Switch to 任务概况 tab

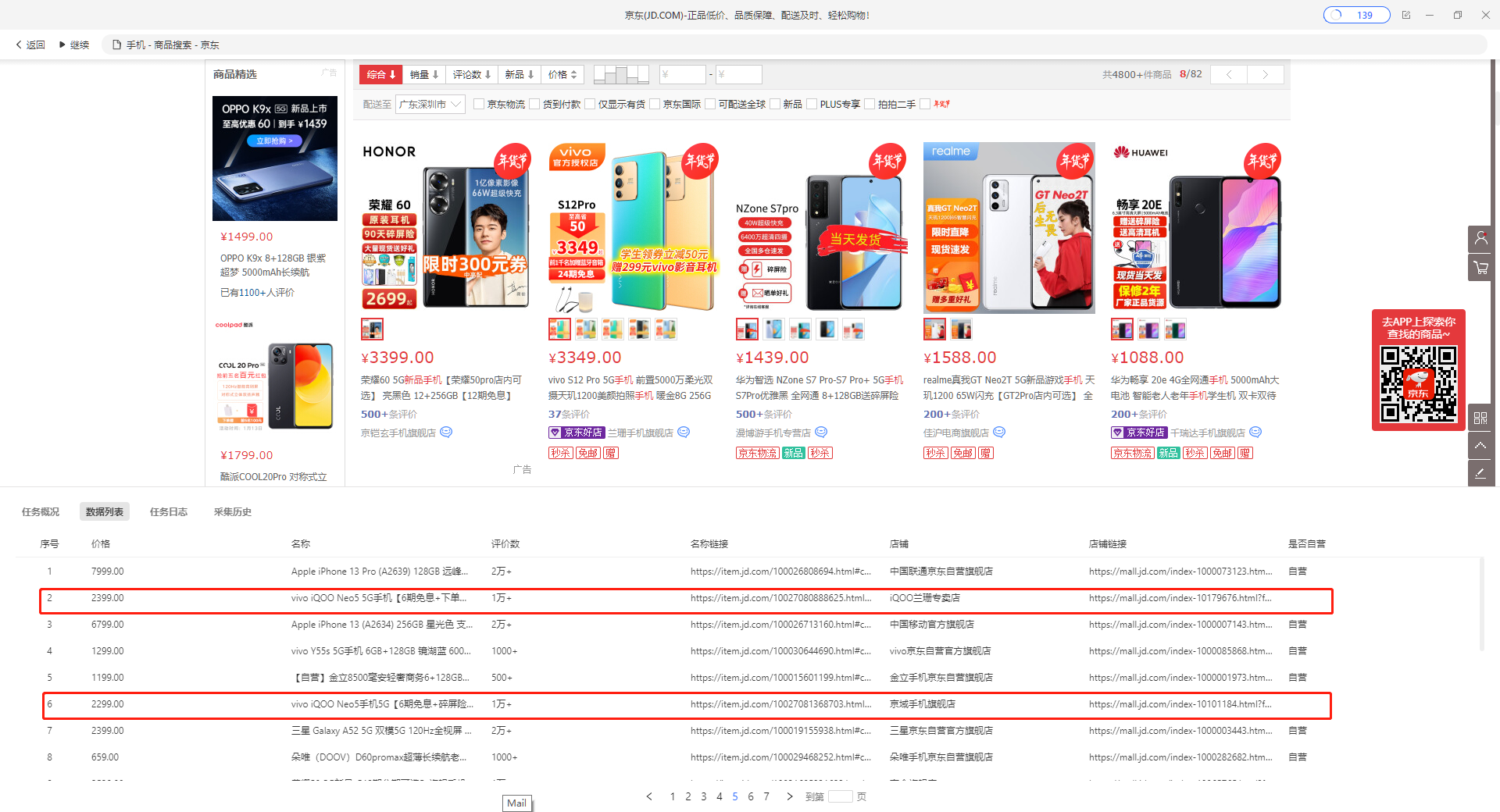(x=41, y=512)
